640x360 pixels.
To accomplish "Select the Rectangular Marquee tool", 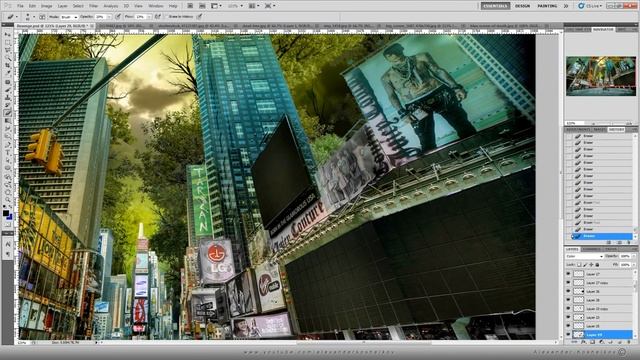I will [x=8, y=42].
